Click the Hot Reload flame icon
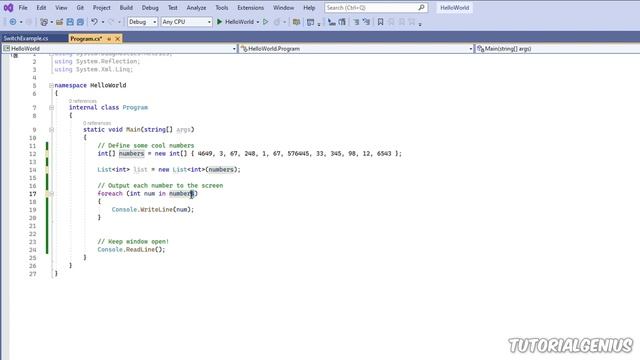The height and width of the screenshot is (360, 640). pyautogui.click(x=277, y=22)
